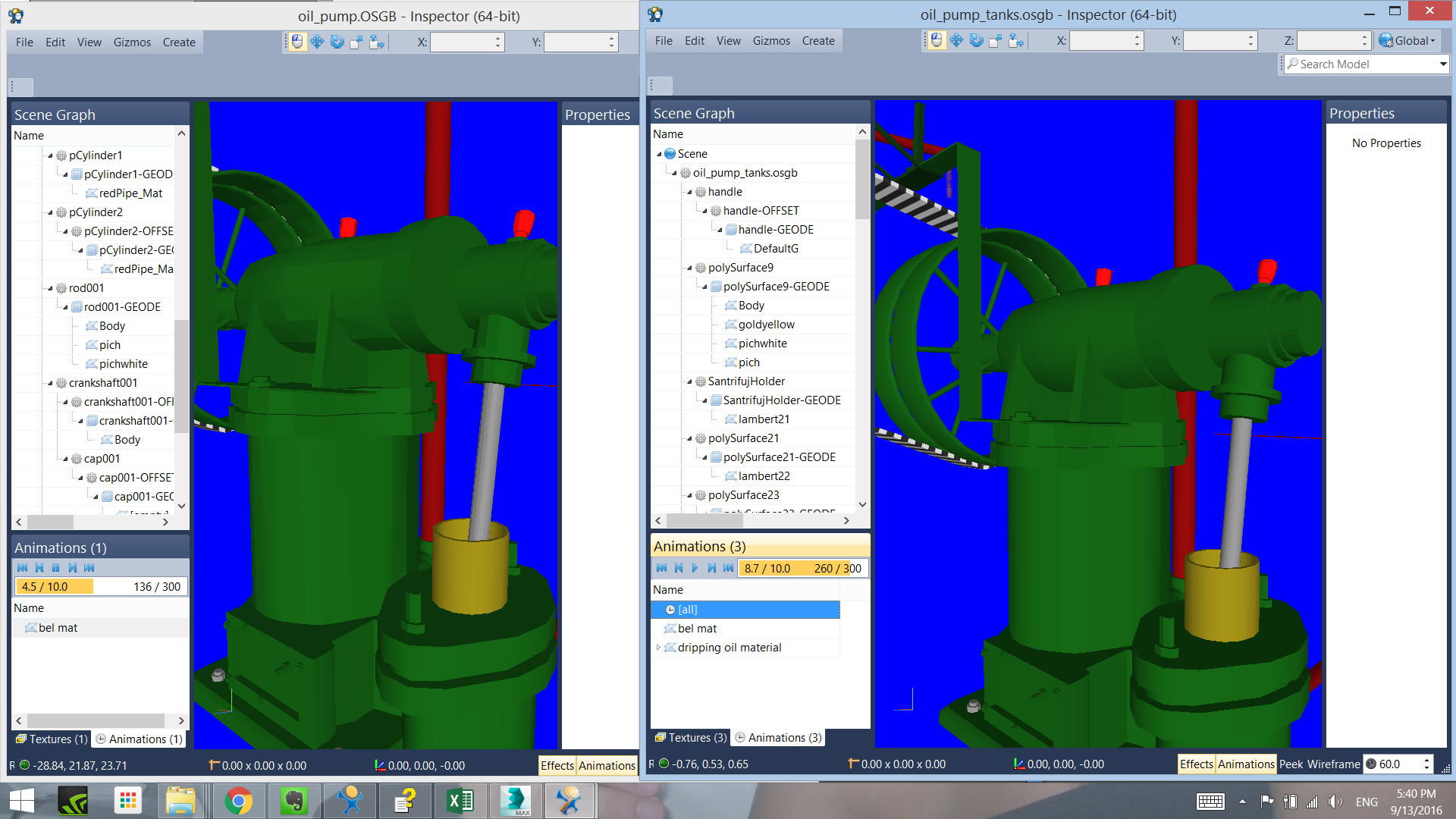Screen dimensions: 1456x819
Task: Click Animations button in left status bar
Action: click(607, 766)
